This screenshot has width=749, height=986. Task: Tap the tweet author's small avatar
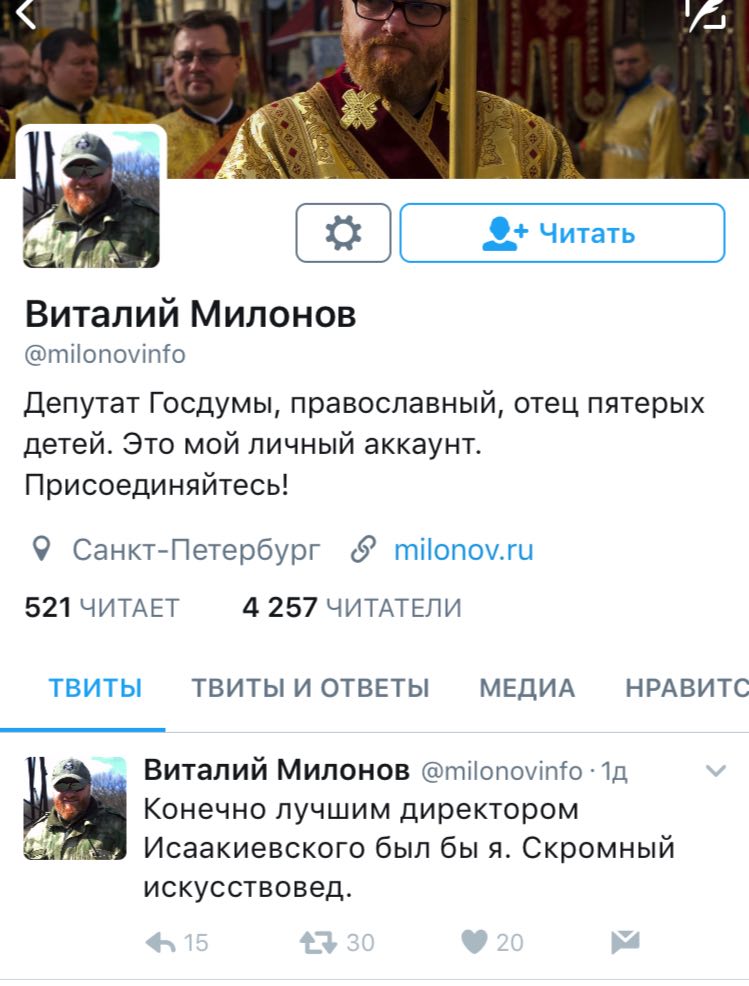click(x=75, y=808)
